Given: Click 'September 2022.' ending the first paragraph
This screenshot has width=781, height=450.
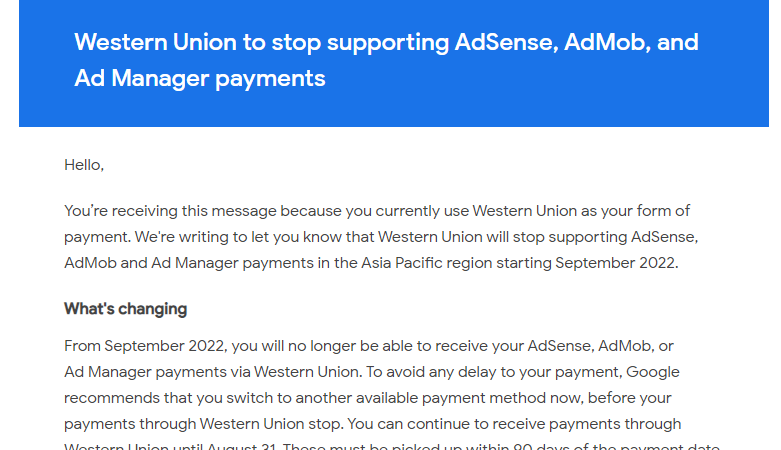Looking at the screenshot, I should tap(617, 263).
